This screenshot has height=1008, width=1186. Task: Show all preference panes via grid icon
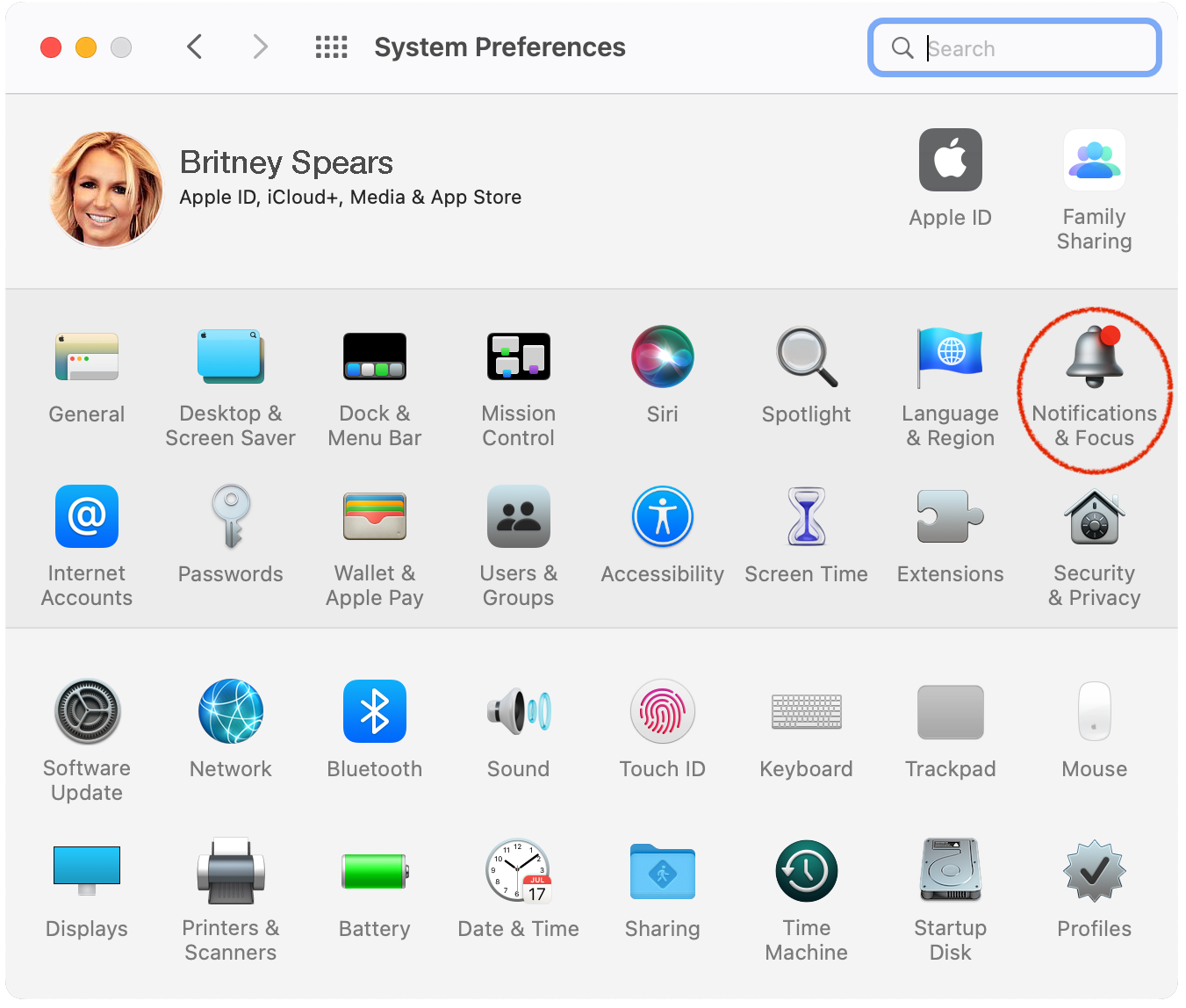point(331,47)
